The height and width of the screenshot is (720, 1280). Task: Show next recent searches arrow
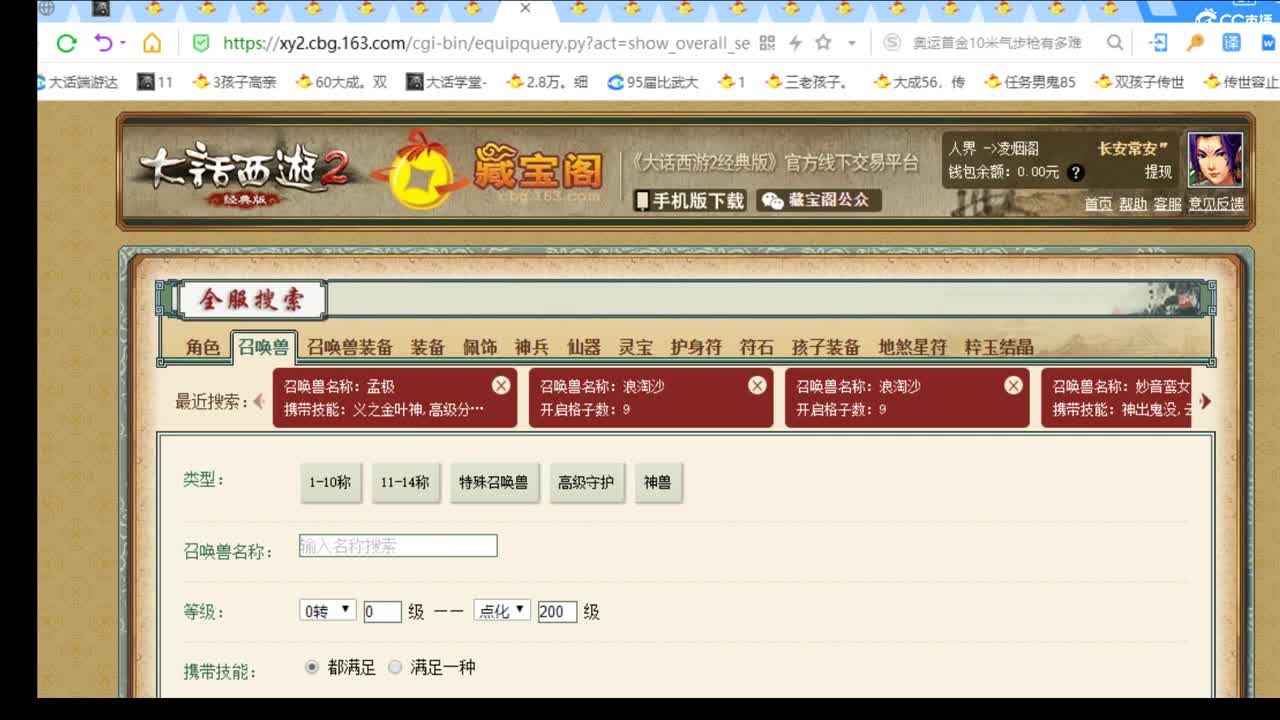click(x=1205, y=401)
